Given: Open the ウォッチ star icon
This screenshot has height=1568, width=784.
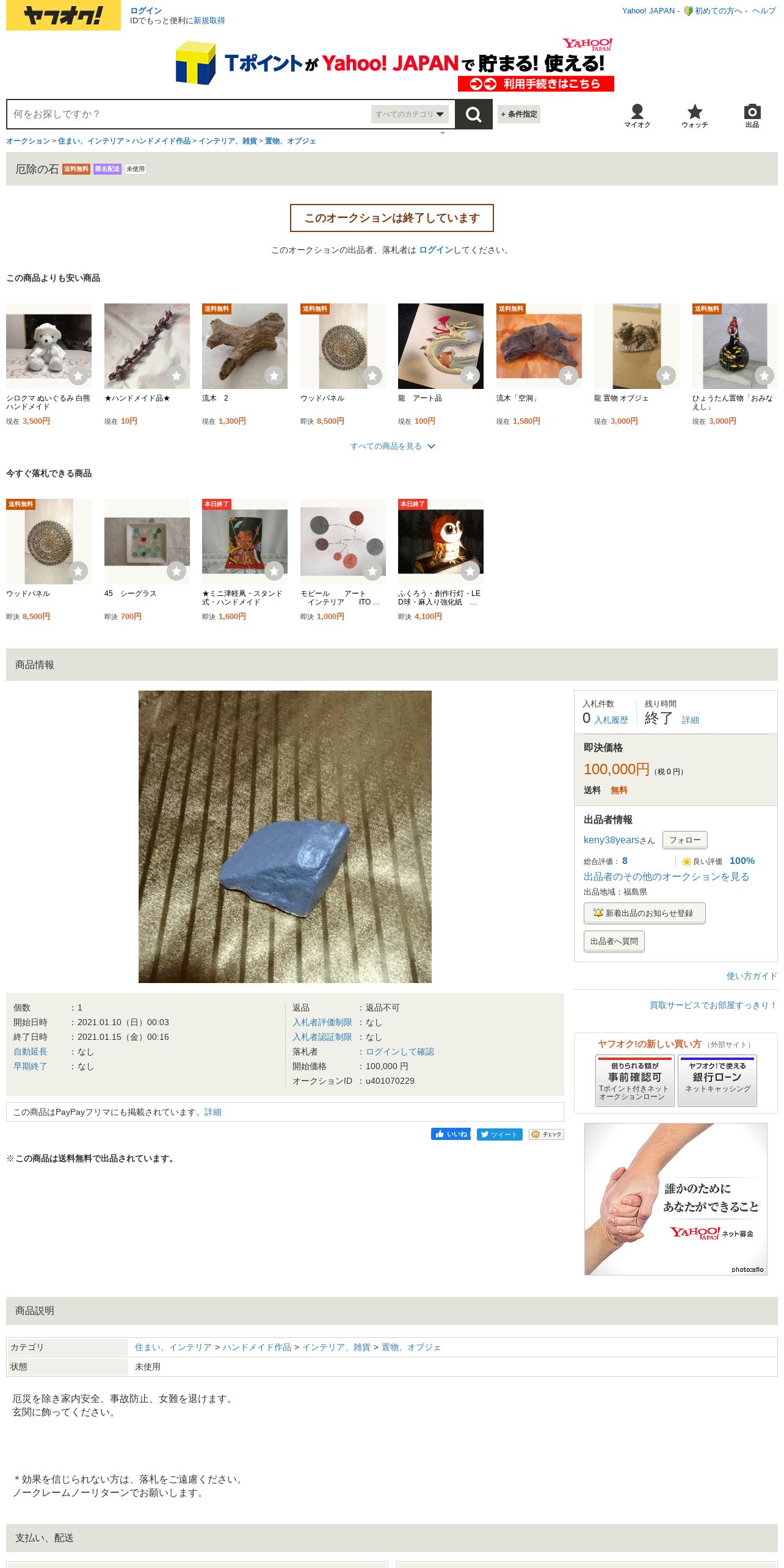Looking at the screenshot, I should pyautogui.click(x=695, y=115).
